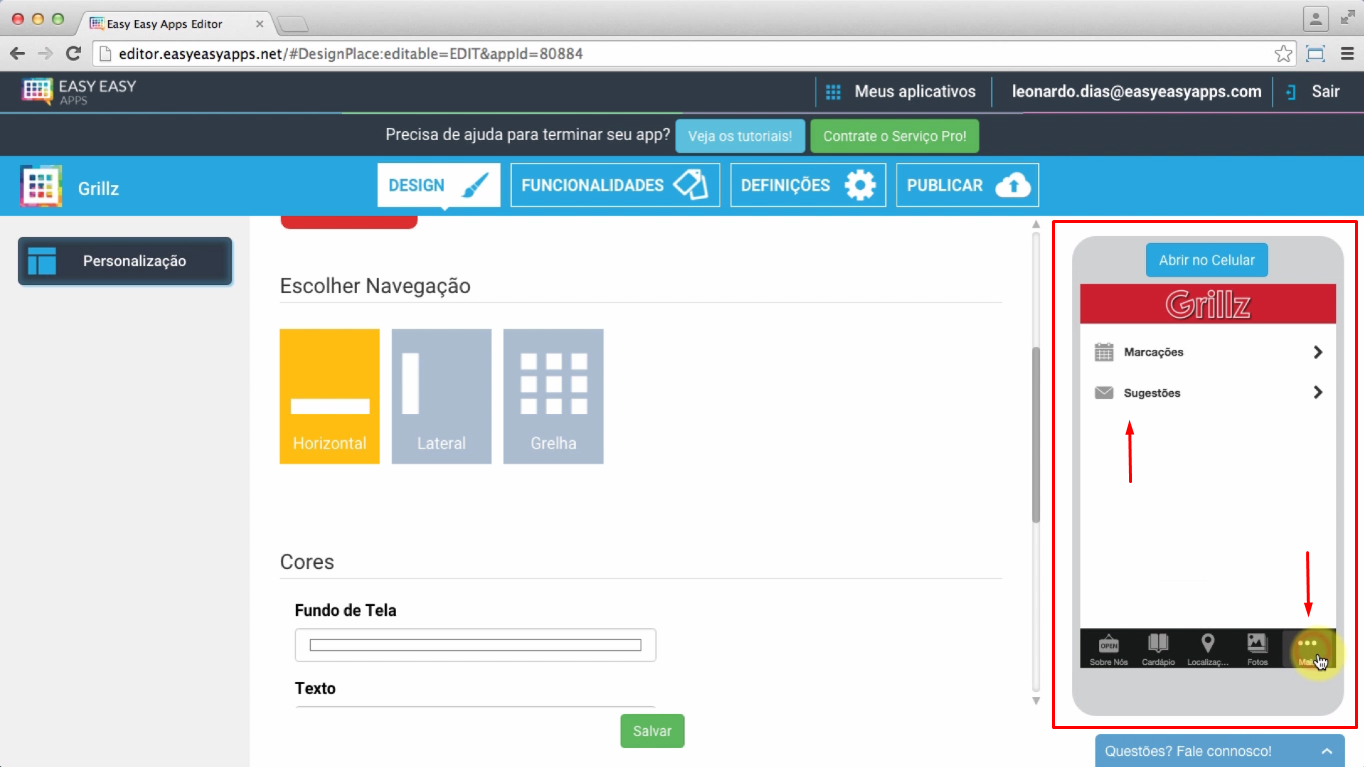Select Lateral navigation layout
The image size is (1364, 767).
click(441, 396)
